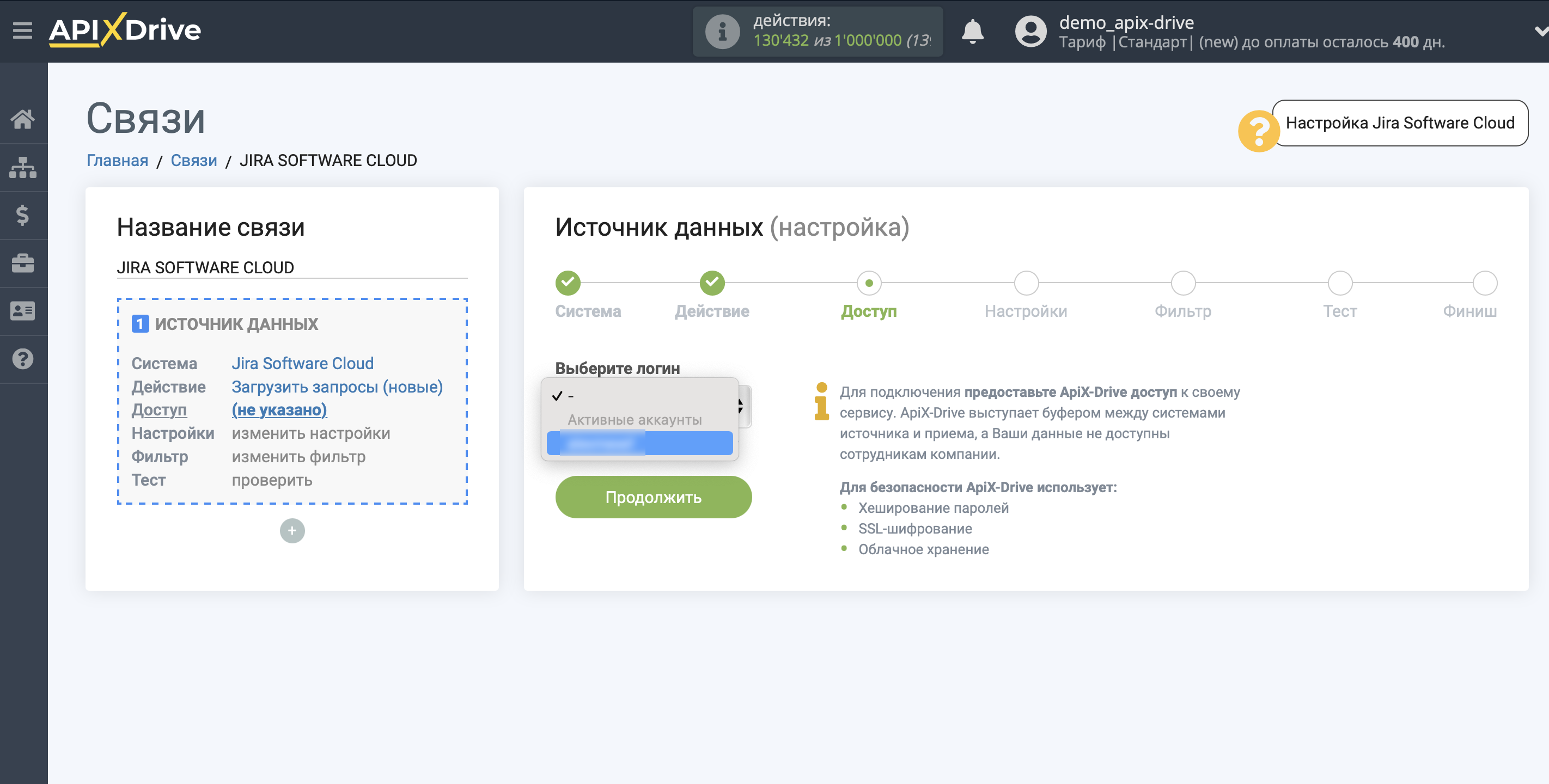Edit the connection name field

pyautogui.click(x=291, y=267)
